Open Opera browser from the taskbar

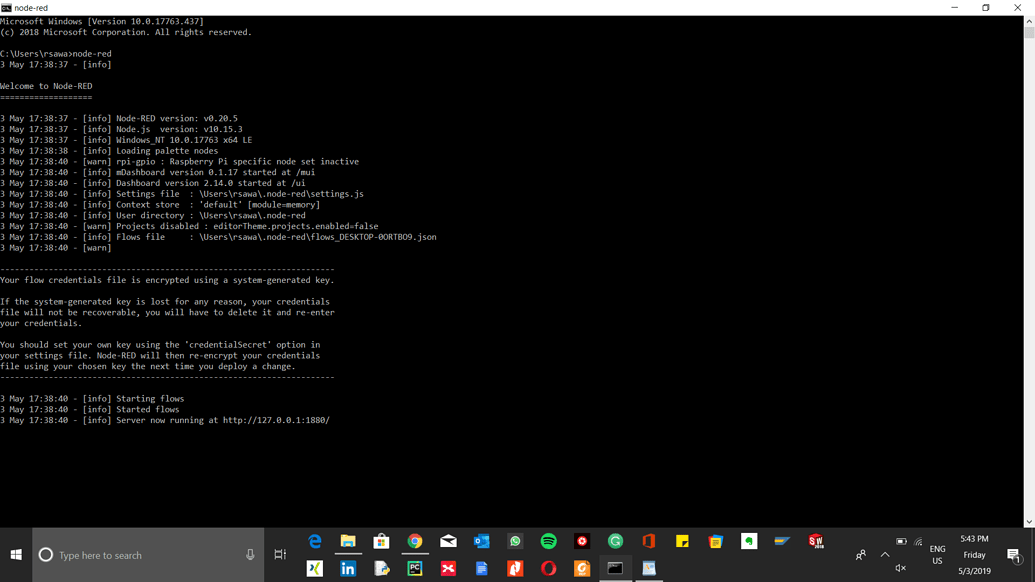[548, 568]
